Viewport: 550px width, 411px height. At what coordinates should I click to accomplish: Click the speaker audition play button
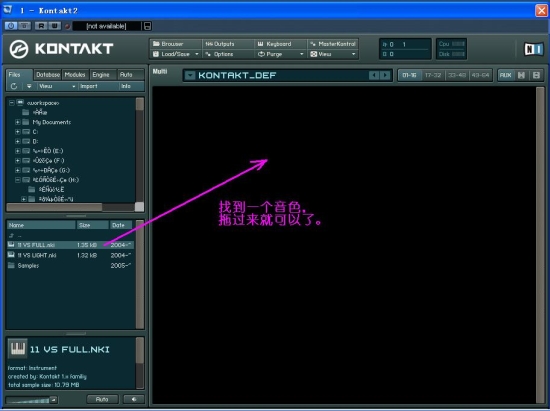(x=134, y=399)
